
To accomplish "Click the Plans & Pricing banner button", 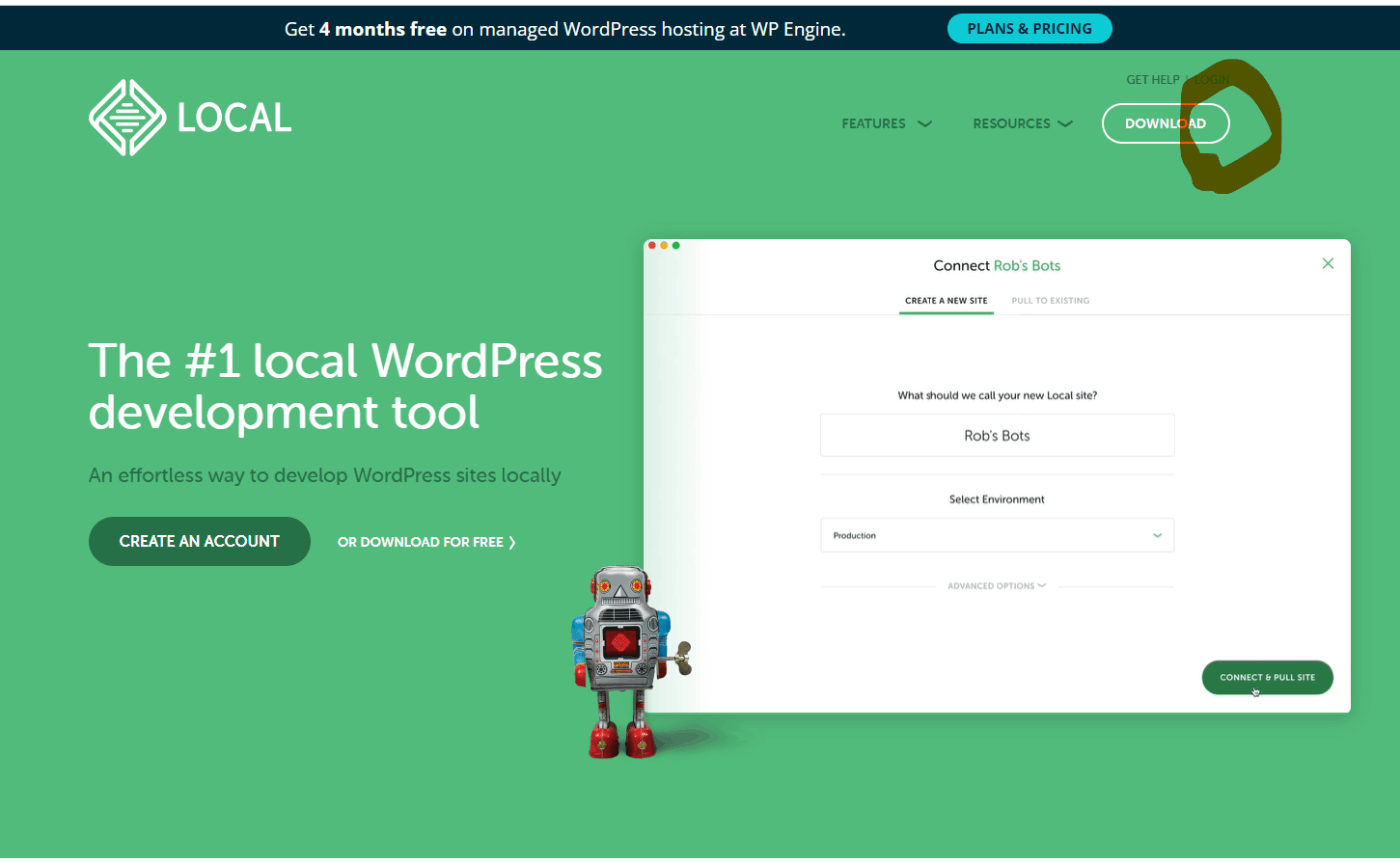I will click(1029, 29).
